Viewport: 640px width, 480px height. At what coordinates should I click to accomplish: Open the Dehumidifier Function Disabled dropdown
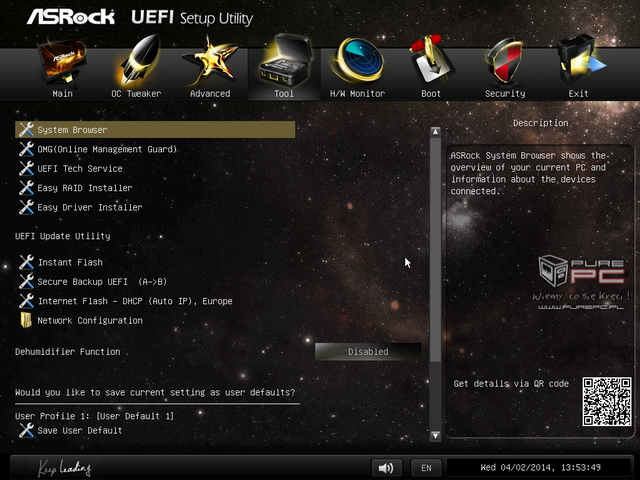point(368,352)
